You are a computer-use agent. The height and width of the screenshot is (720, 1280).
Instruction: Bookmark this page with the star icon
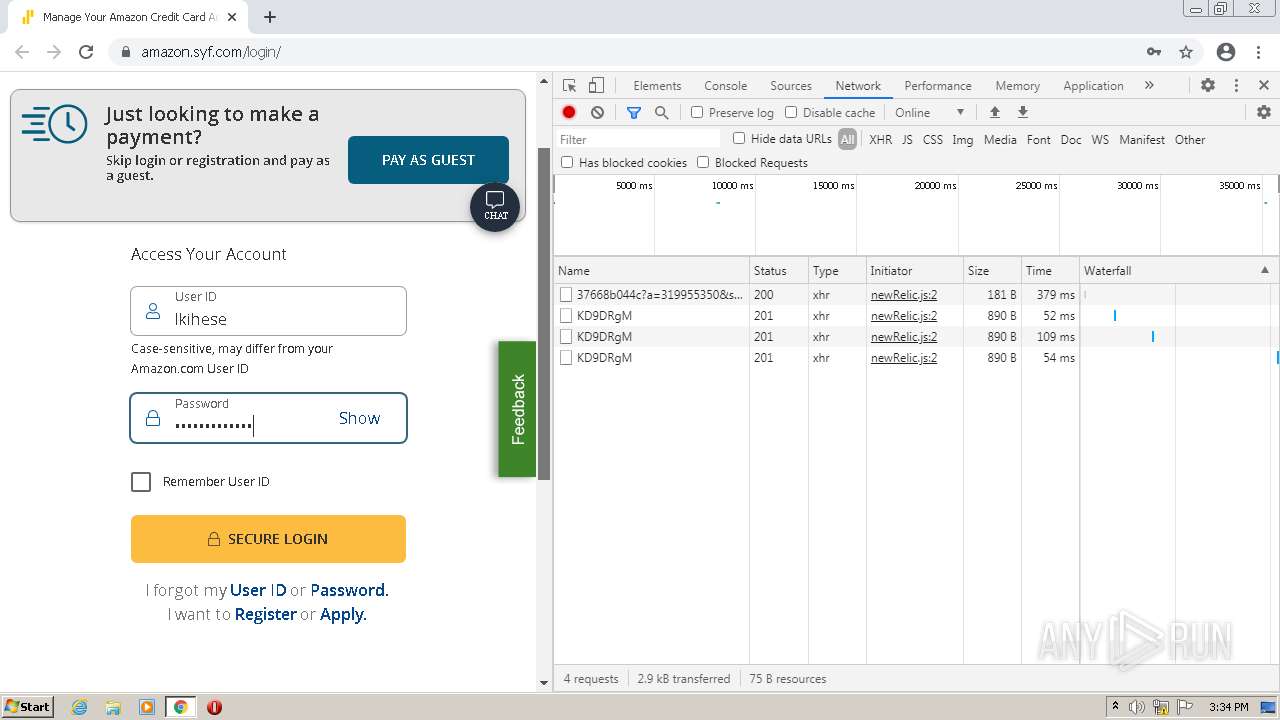click(x=1186, y=52)
